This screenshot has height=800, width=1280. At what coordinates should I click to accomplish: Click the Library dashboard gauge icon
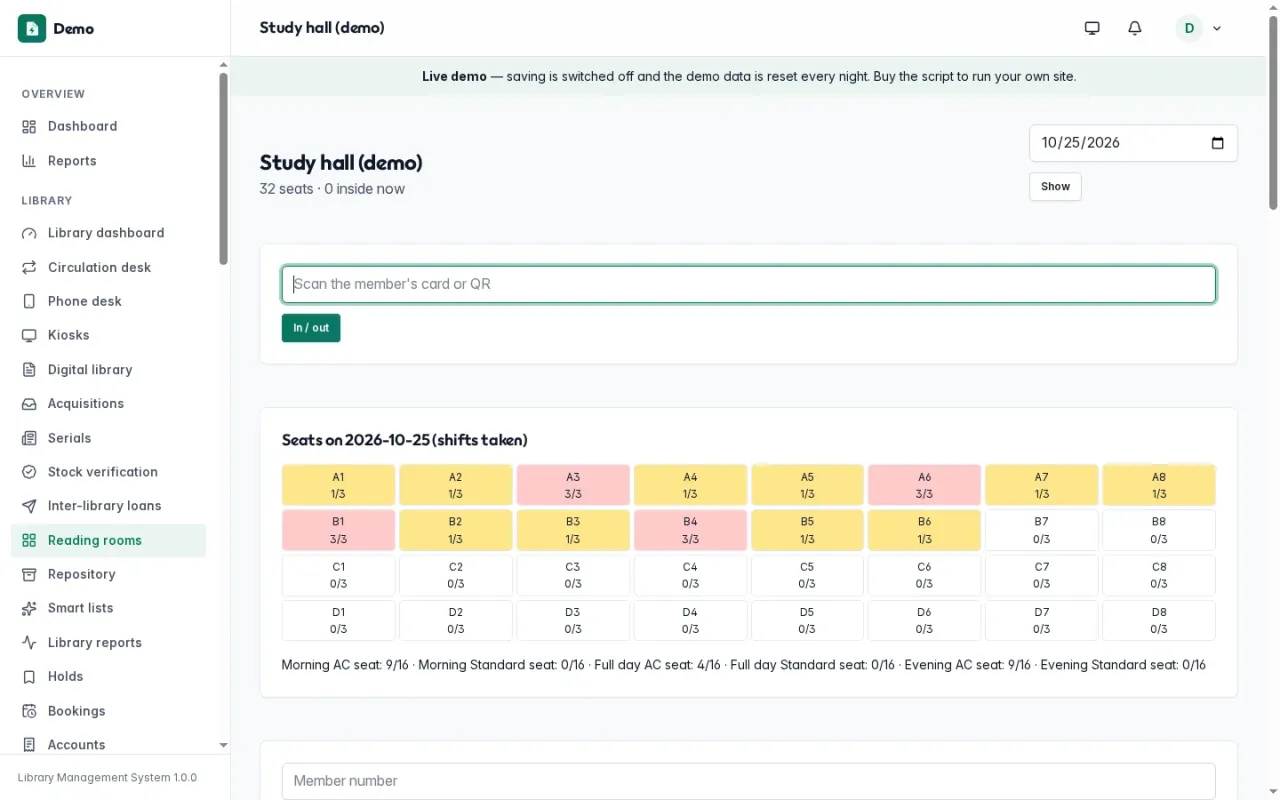(x=29, y=233)
